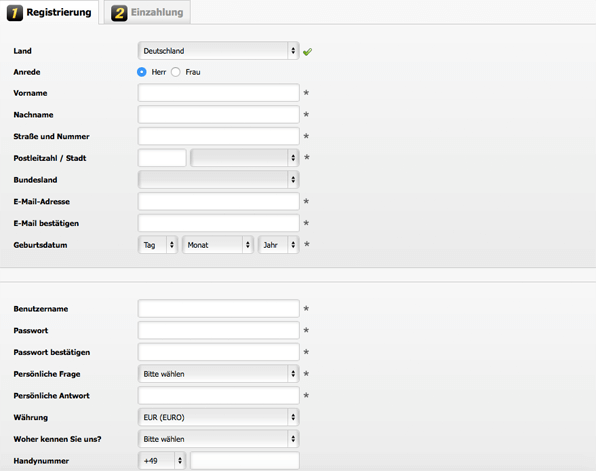Click the yellow number 1 step icon
Screen dimensions: 596x471
click(x=15, y=13)
